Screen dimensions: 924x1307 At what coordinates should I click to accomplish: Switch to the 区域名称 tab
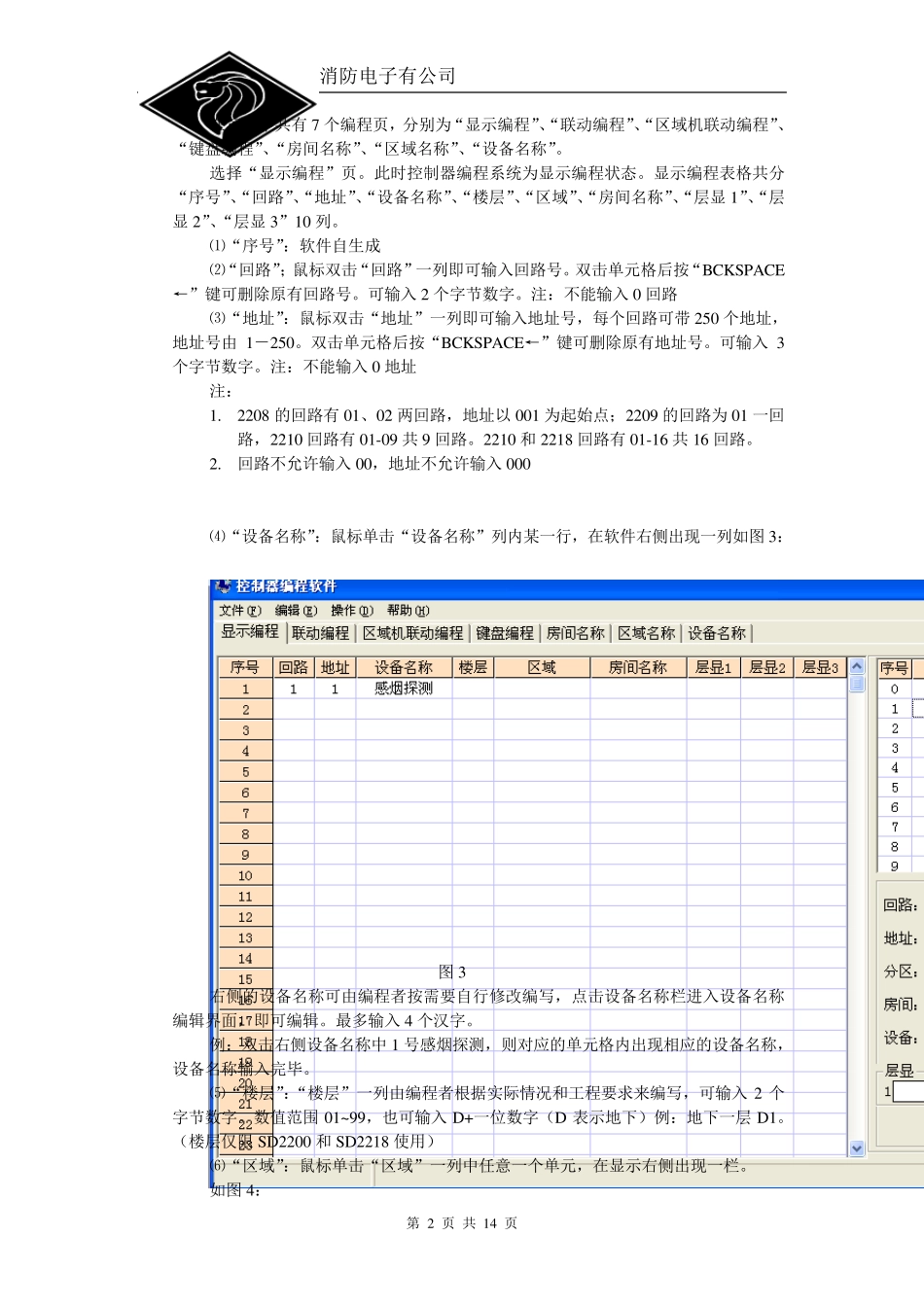click(x=647, y=633)
